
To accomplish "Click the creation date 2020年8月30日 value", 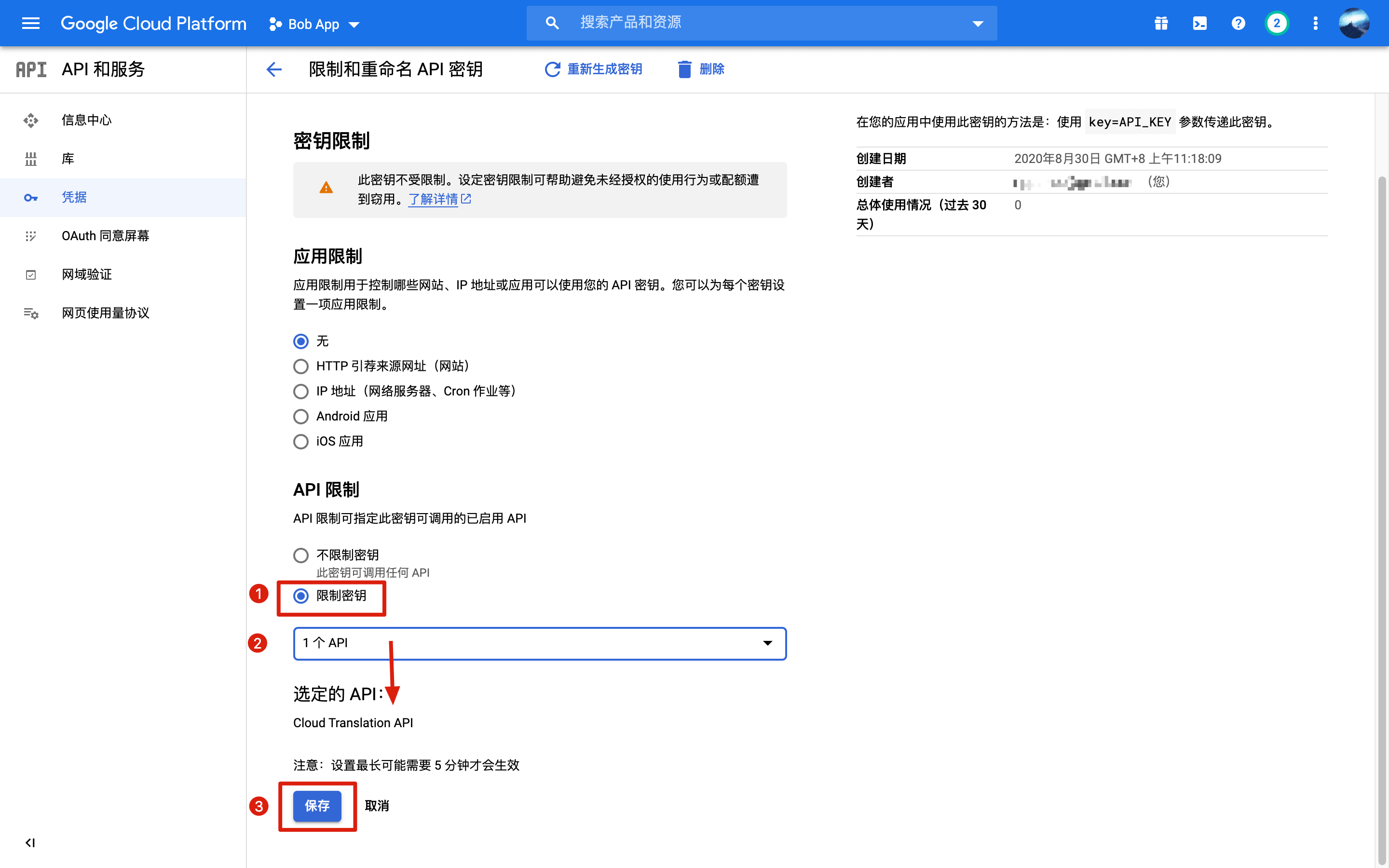I will [1117, 159].
